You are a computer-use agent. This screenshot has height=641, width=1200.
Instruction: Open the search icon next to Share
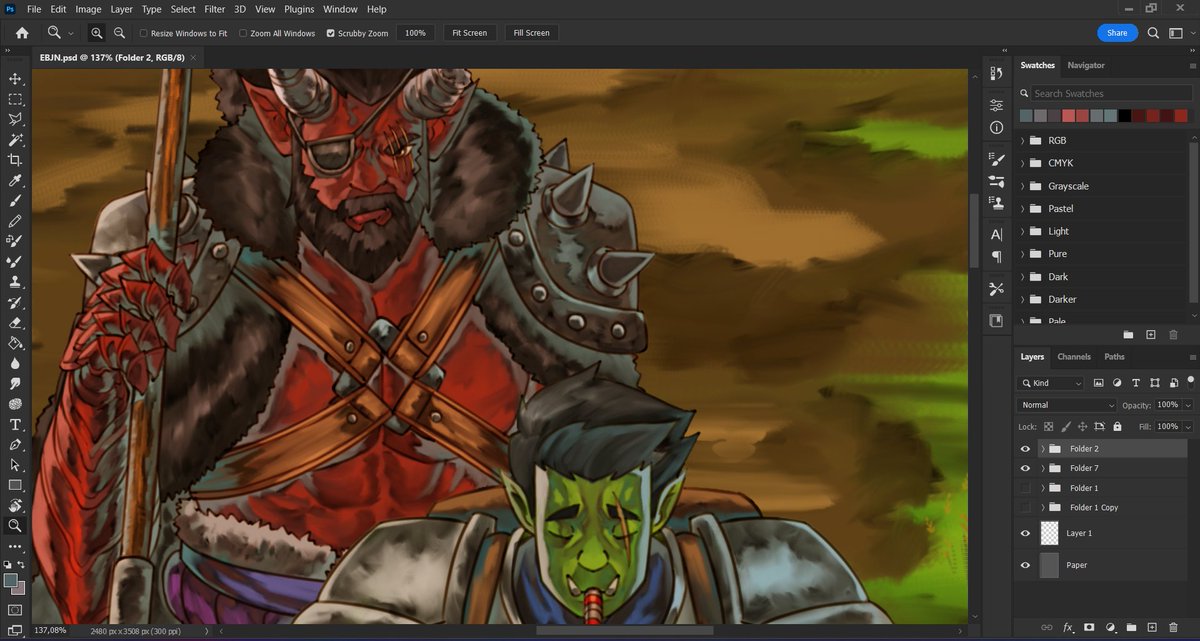point(1152,33)
